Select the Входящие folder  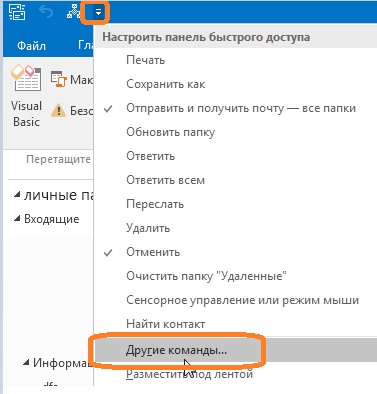pos(52,219)
